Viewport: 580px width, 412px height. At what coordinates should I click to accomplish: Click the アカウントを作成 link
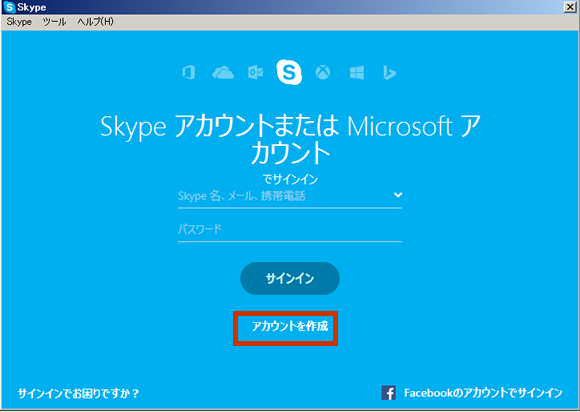[290, 327]
